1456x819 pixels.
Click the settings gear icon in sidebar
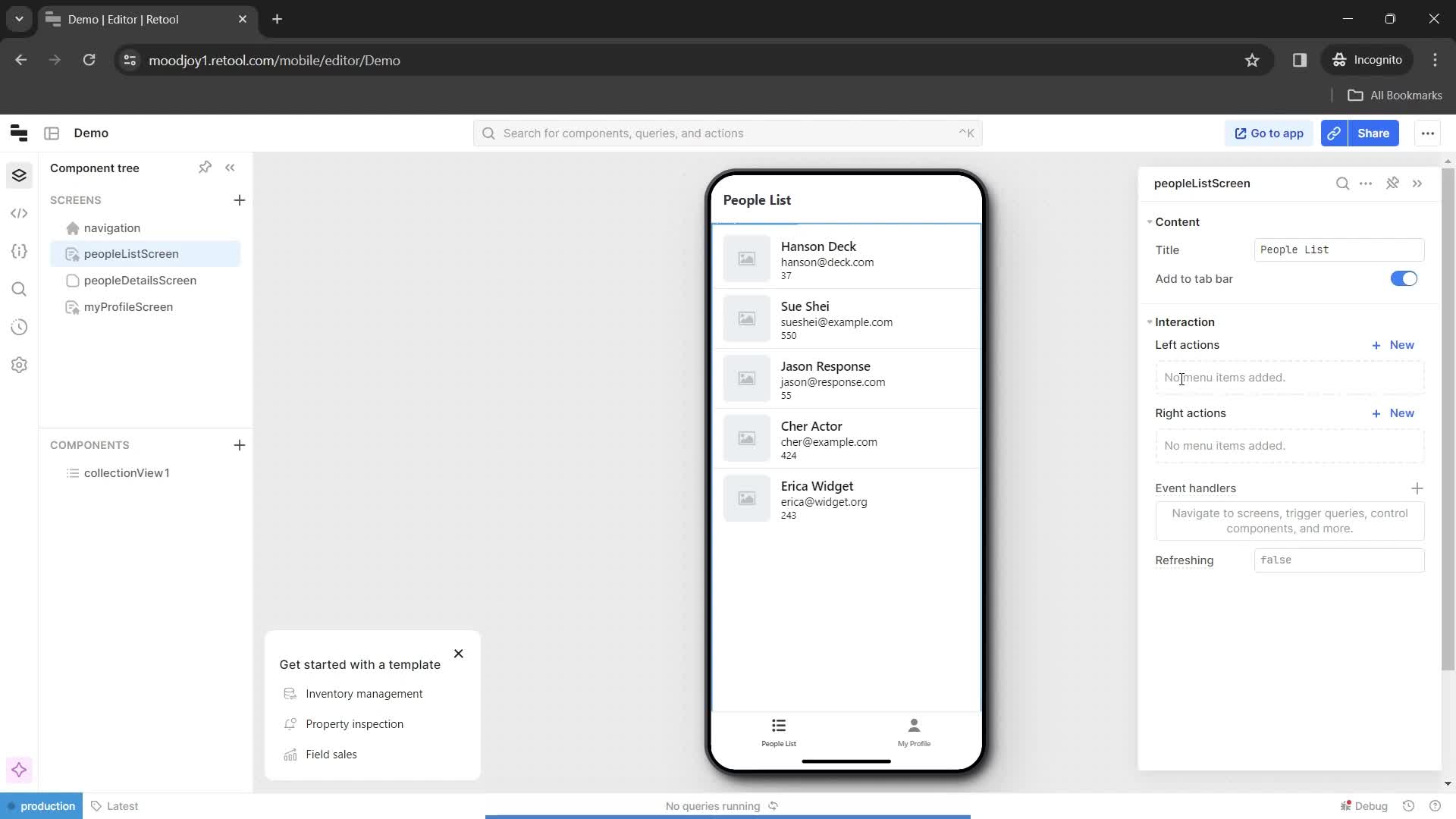coord(19,365)
